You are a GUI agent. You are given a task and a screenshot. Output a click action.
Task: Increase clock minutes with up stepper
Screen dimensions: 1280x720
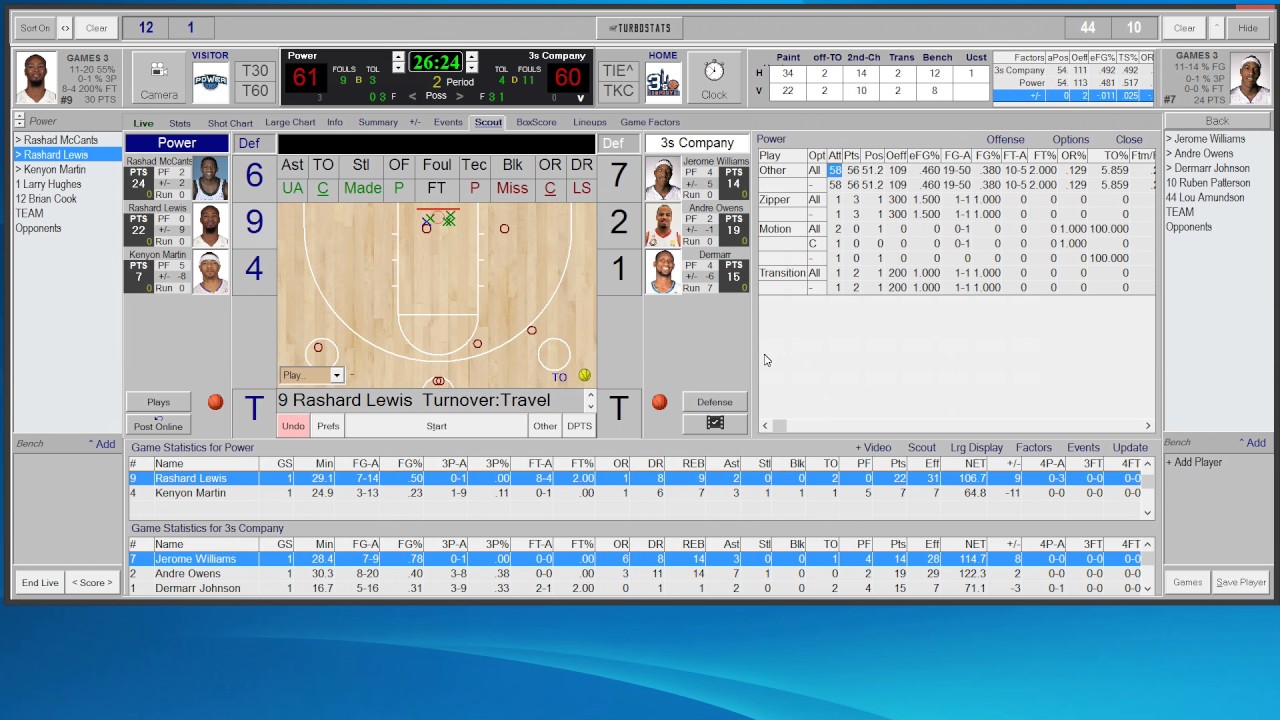[x=398, y=56]
